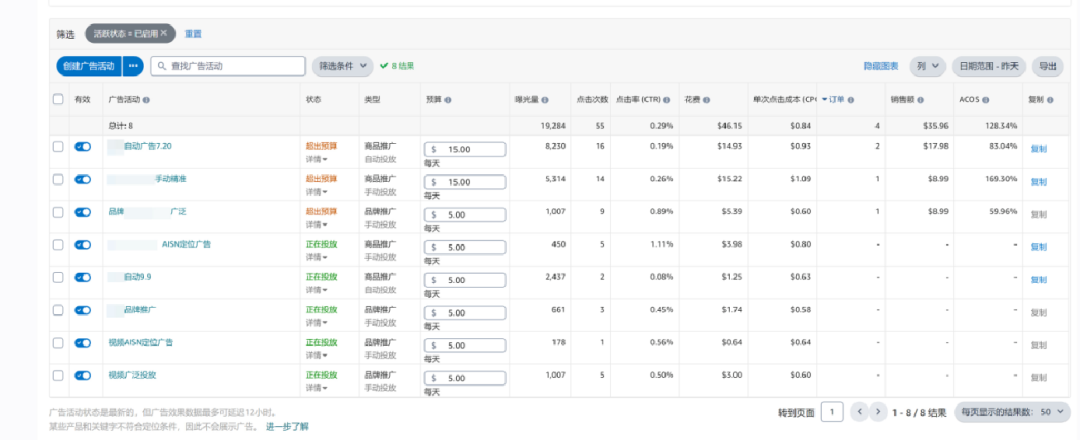Click the sort arrow on 订单 column
1080x440 pixels.
click(x=824, y=100)
